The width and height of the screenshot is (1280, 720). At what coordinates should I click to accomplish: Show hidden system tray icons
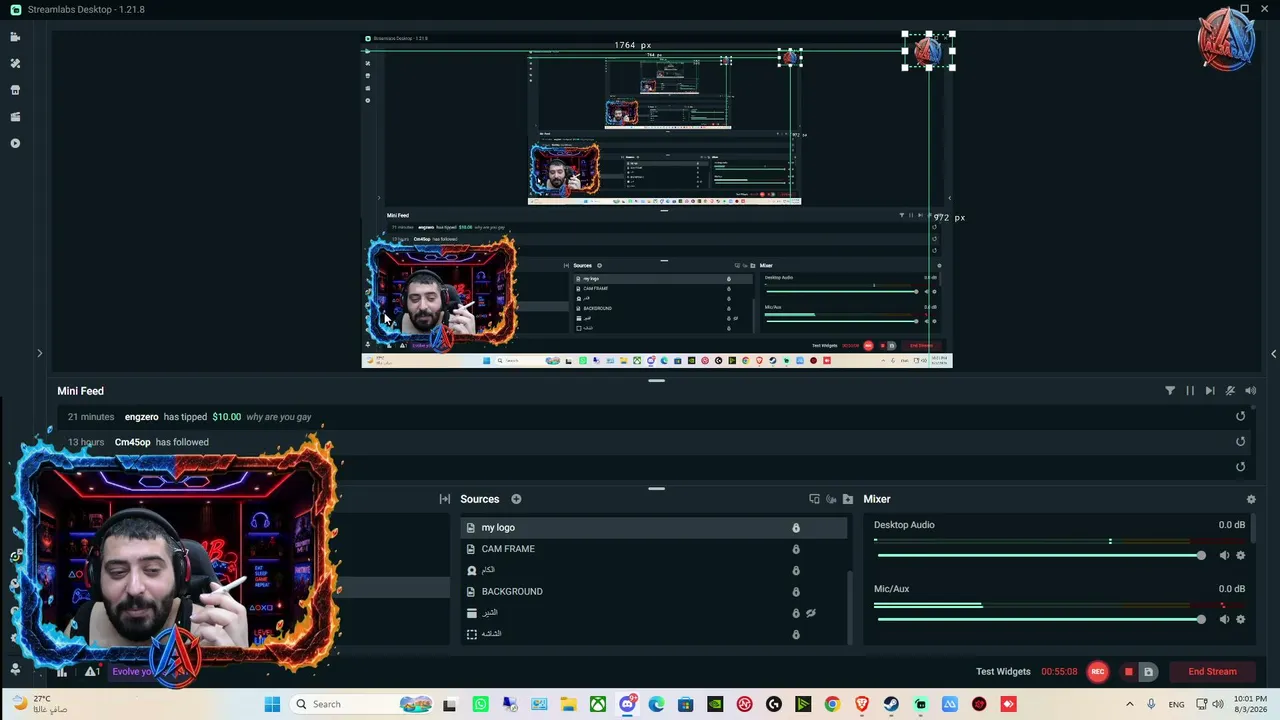click(x=1130, y=704)
